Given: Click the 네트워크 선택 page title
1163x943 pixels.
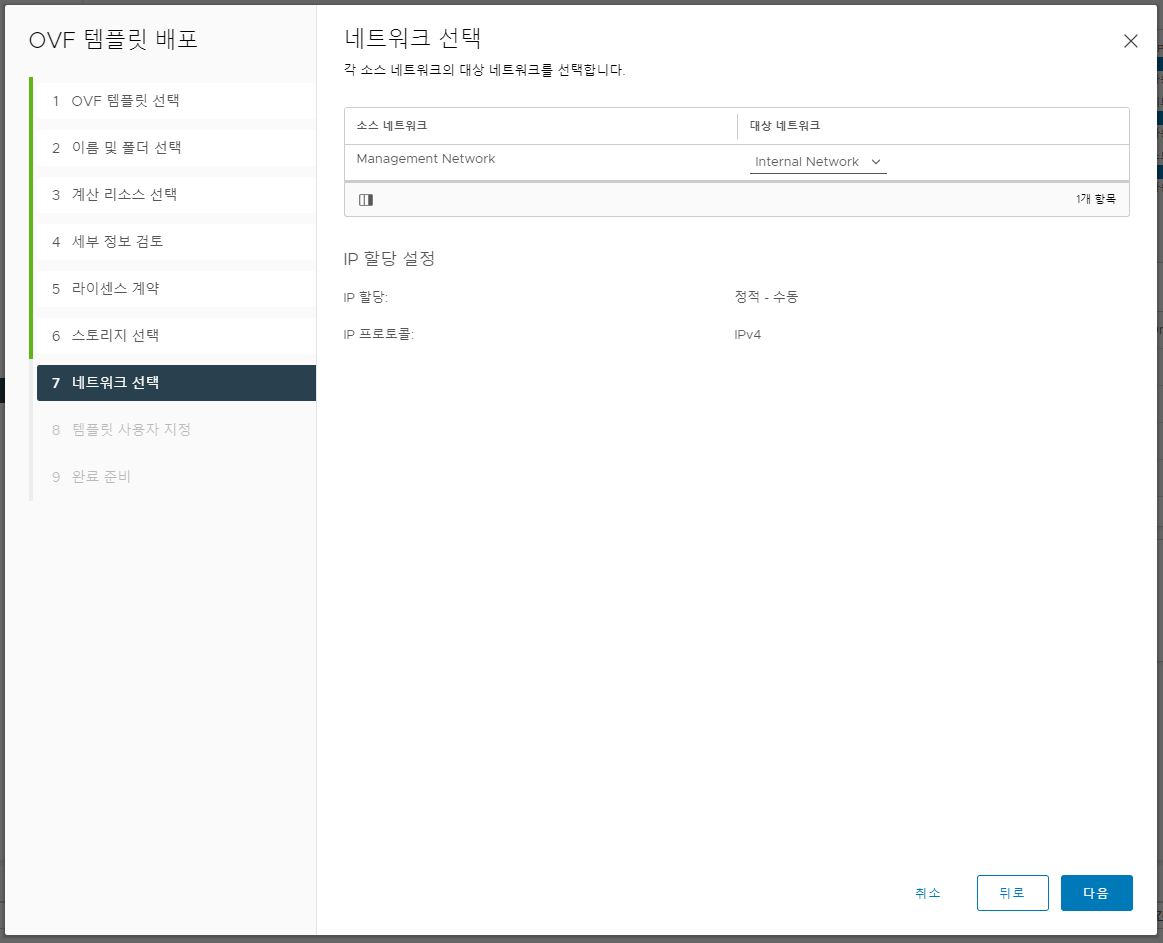Looking at the screenshot, I should coord(413,38).
